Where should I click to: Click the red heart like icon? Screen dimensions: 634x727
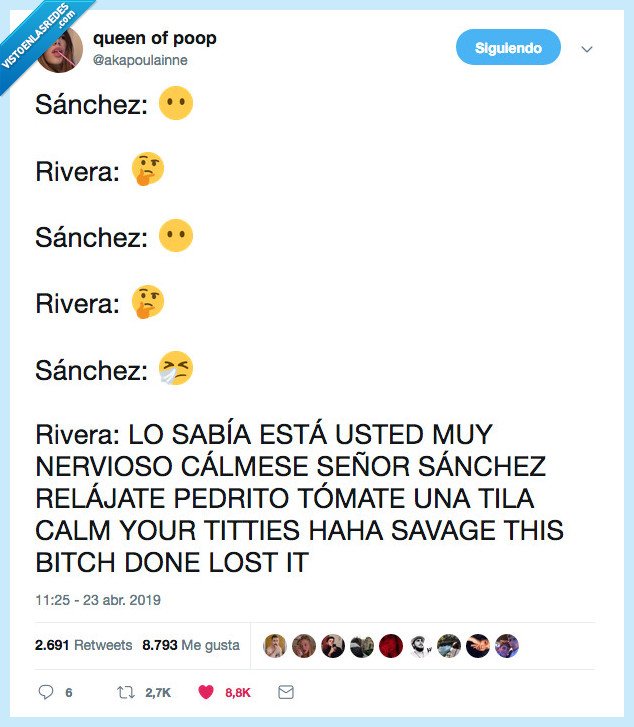point(206,692)
